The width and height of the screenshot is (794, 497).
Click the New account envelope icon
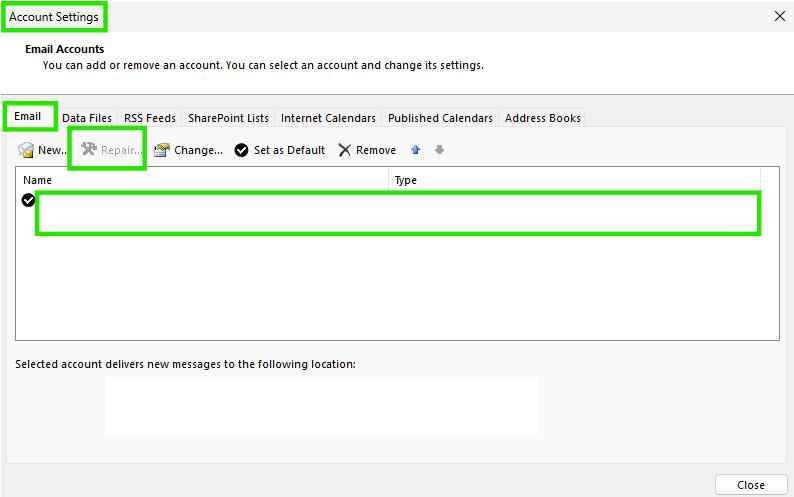tap(26, 150)
